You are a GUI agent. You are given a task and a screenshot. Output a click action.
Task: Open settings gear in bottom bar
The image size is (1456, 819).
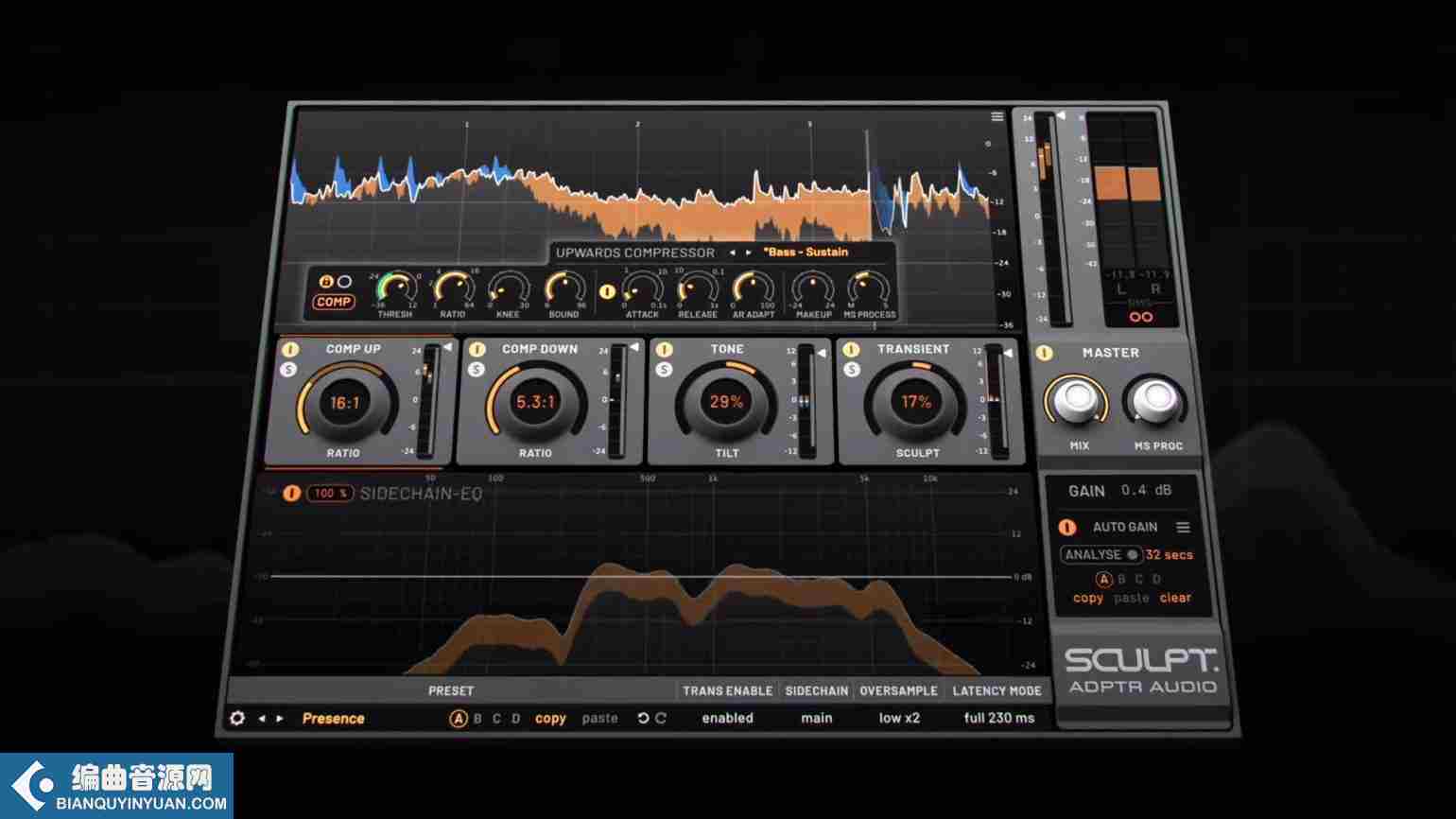(x=237, y=718)
